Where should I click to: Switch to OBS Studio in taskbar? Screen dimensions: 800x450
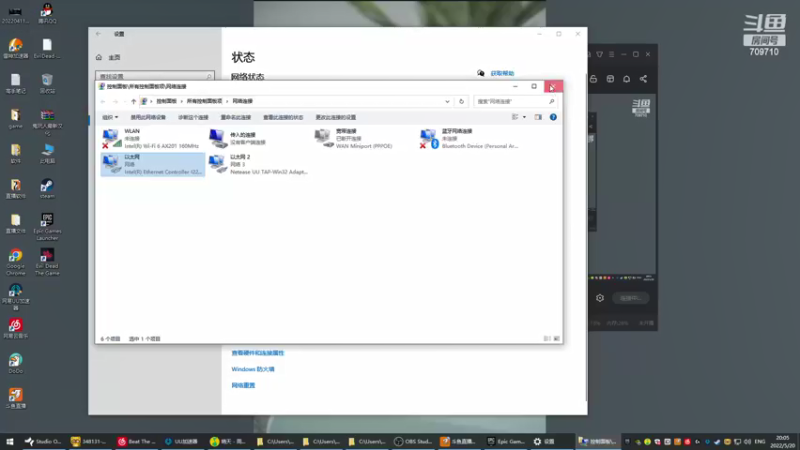413,441
